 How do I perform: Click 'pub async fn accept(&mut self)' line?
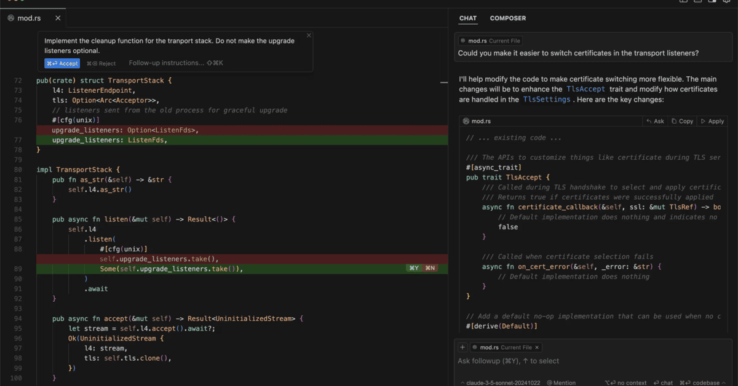[x=177, y=318]
